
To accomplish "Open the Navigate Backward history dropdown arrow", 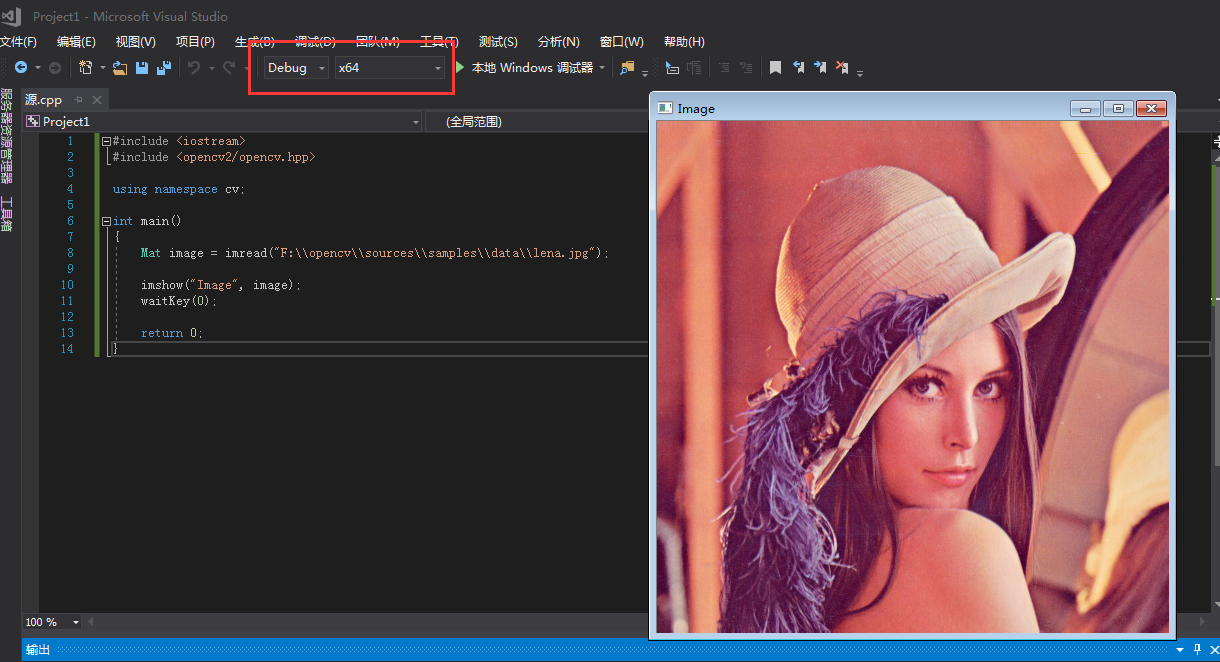I will point(38,68).
